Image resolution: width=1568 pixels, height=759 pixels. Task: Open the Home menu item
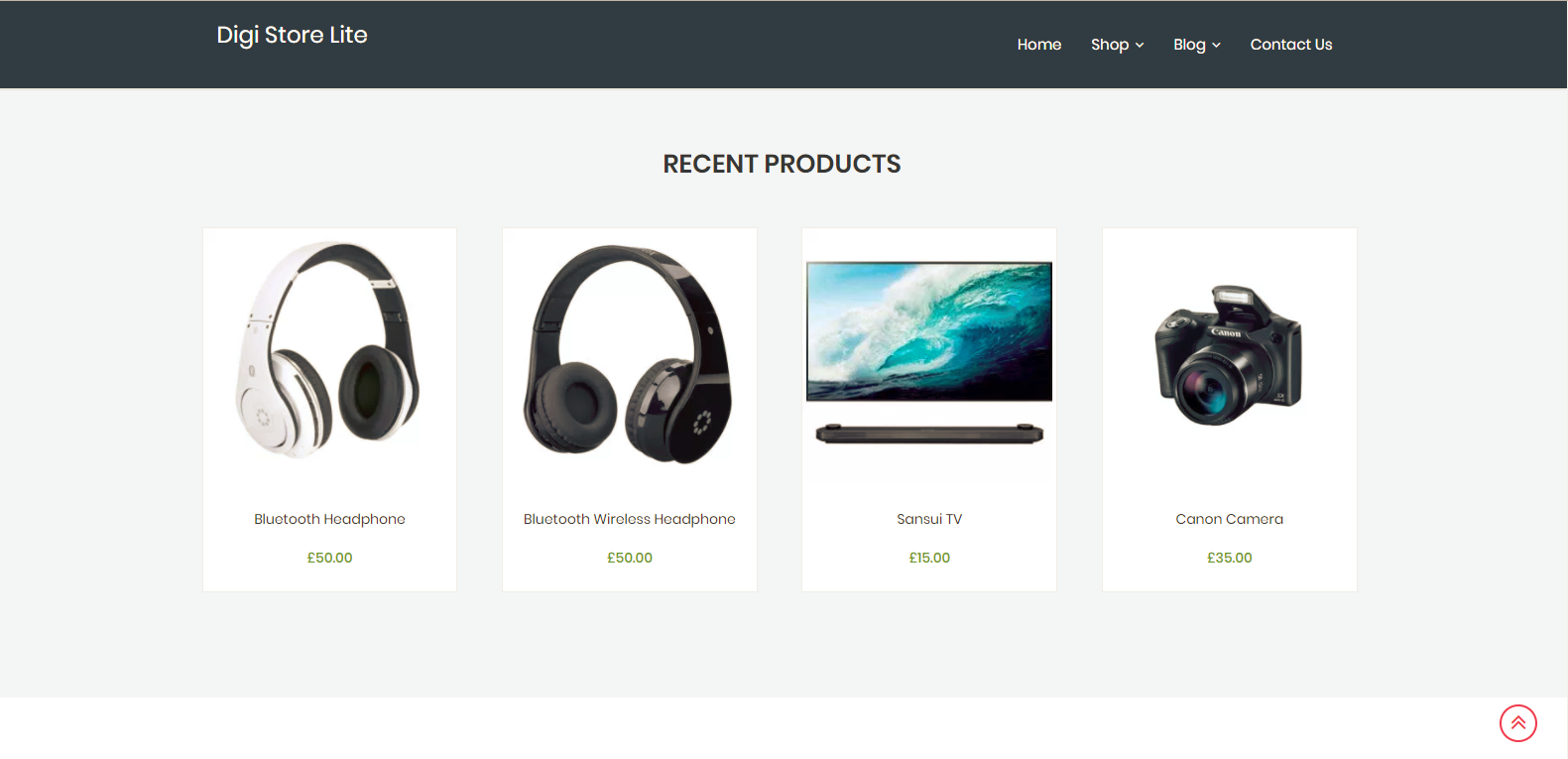(1039, 45)
